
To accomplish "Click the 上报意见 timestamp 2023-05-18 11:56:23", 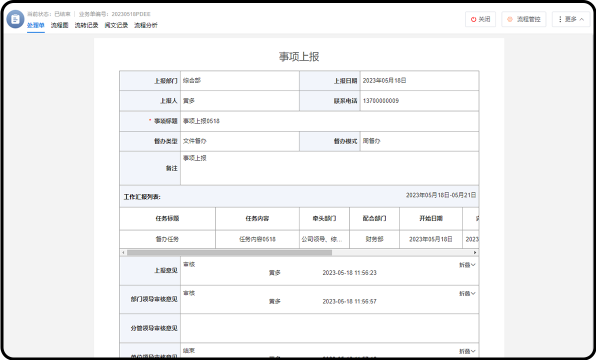I will pos(350,273).
